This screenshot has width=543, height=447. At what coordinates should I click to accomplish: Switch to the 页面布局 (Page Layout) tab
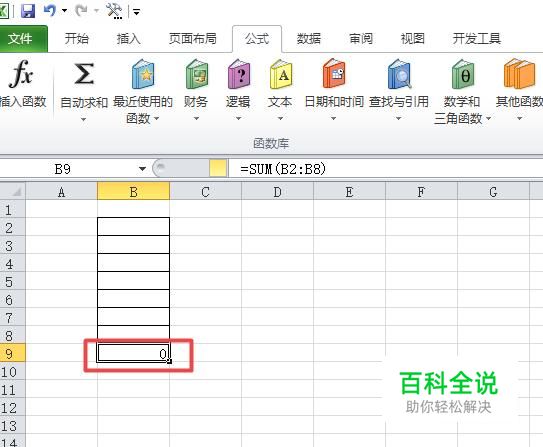(x=193, y=38)
